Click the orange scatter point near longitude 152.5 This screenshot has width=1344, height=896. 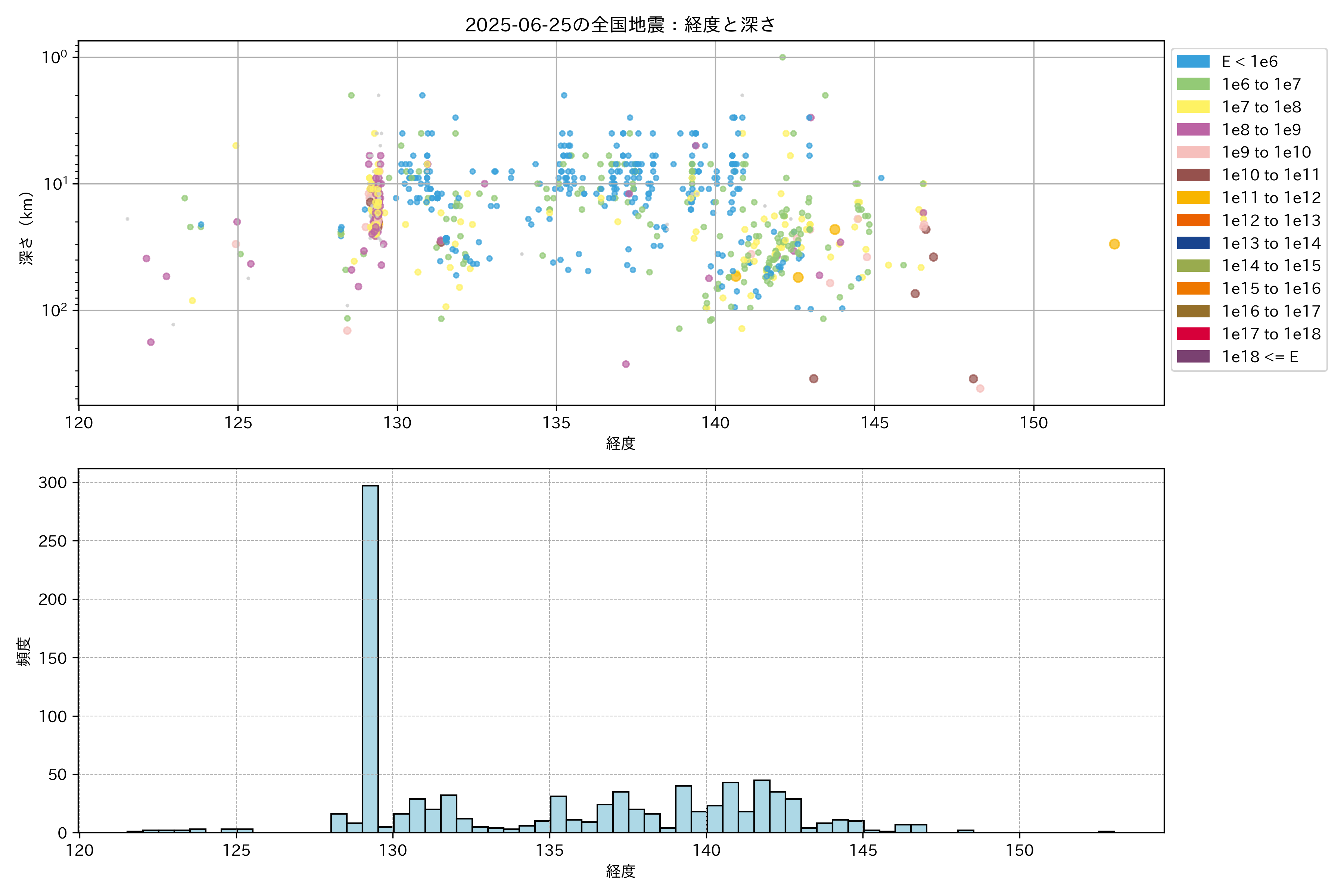(x=1114, y=244)
